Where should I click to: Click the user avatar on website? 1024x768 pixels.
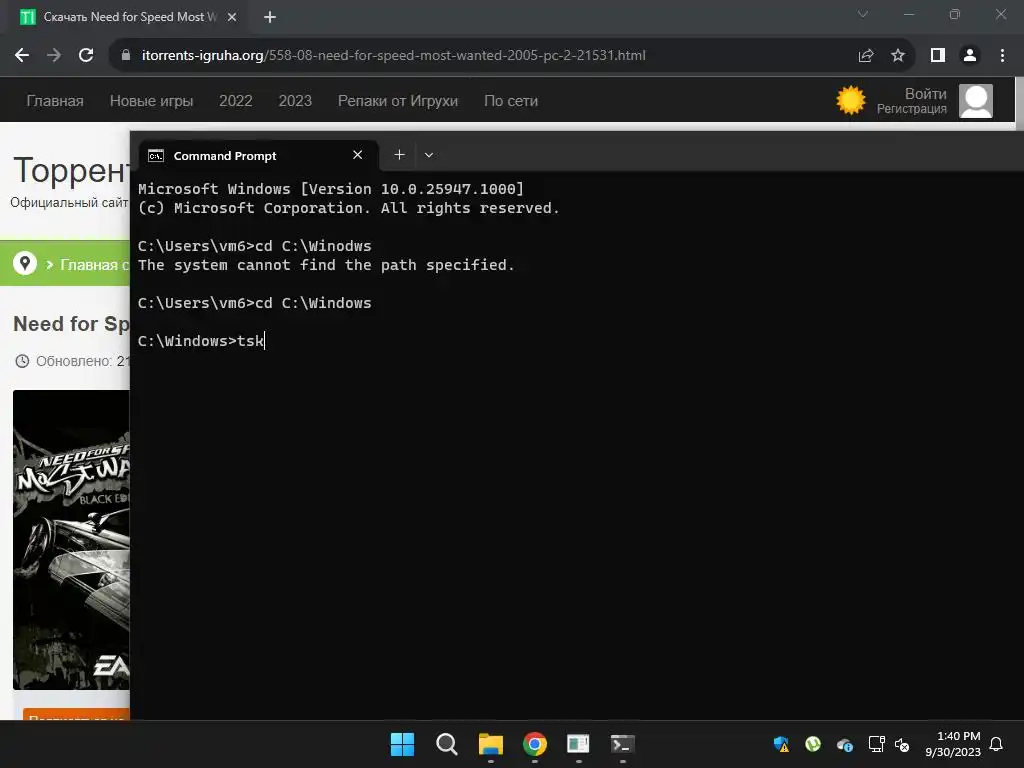click(x=976, y=101)
